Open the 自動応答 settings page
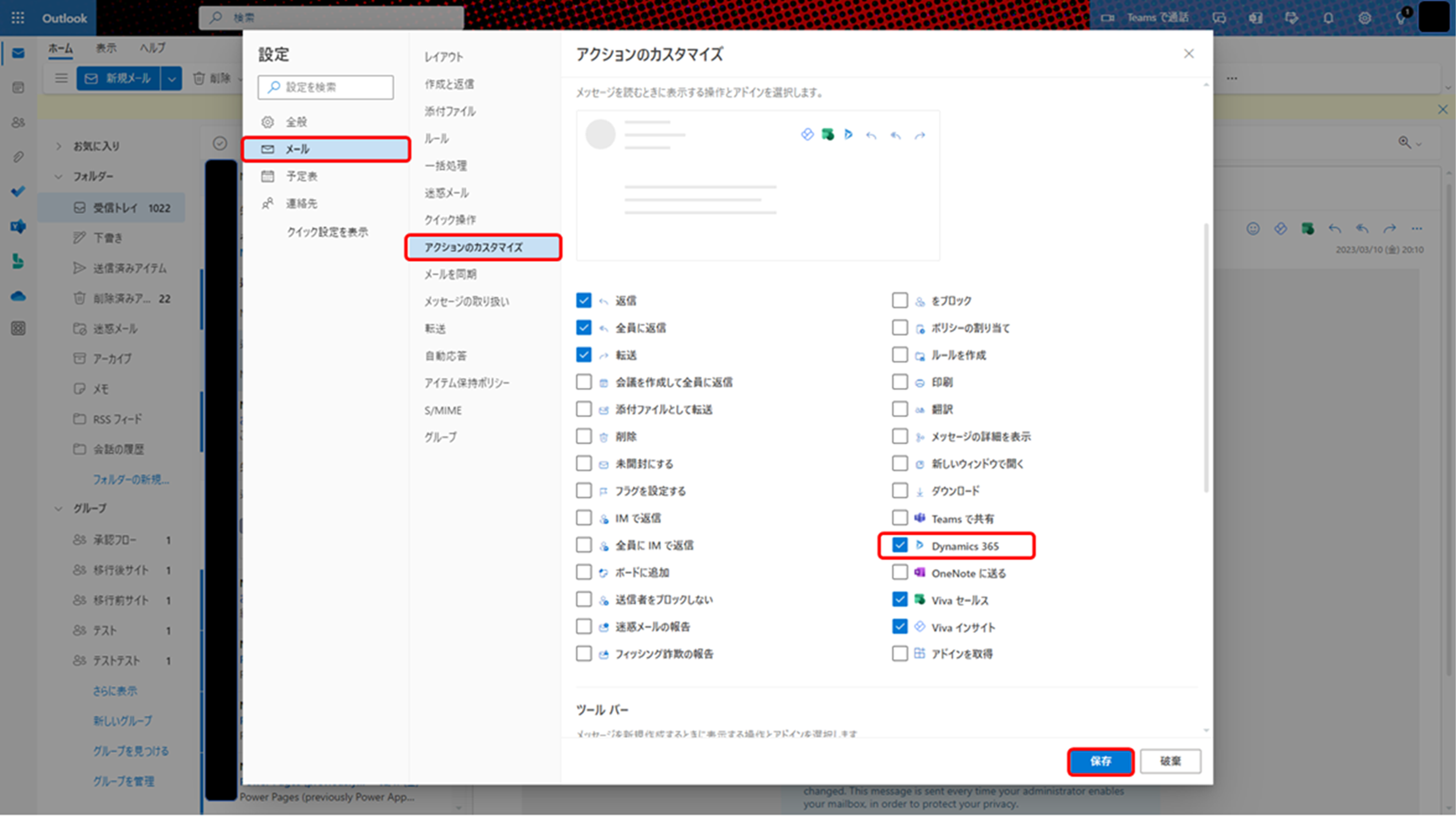 click(446, 356)
